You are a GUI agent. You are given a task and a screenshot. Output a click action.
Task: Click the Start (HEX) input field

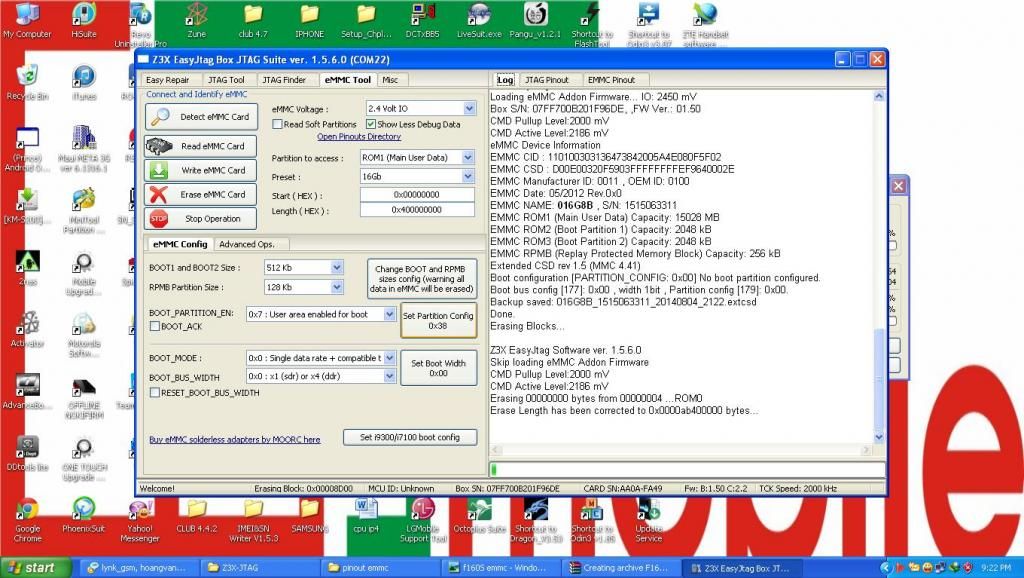click(x=417, y=195)
